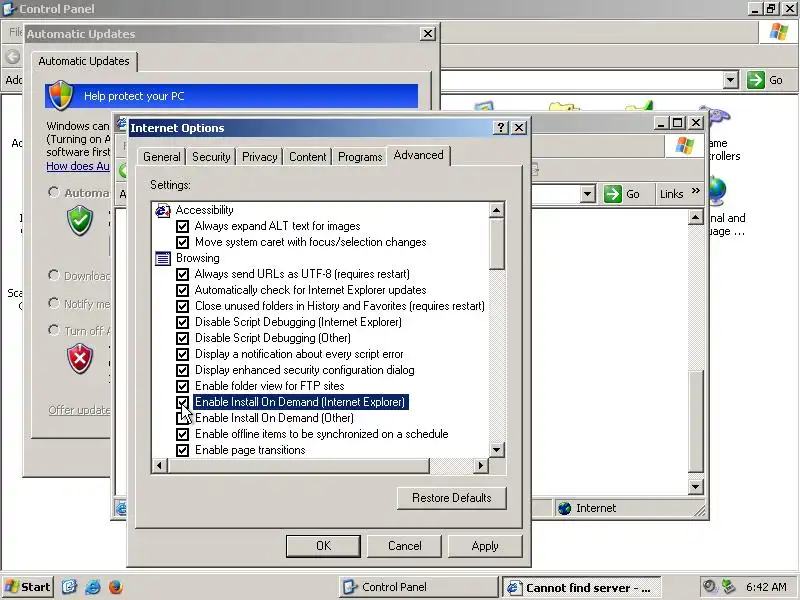800x600 pixels.
Task: Switch to the Security tab
Action: tap(211, 157)
